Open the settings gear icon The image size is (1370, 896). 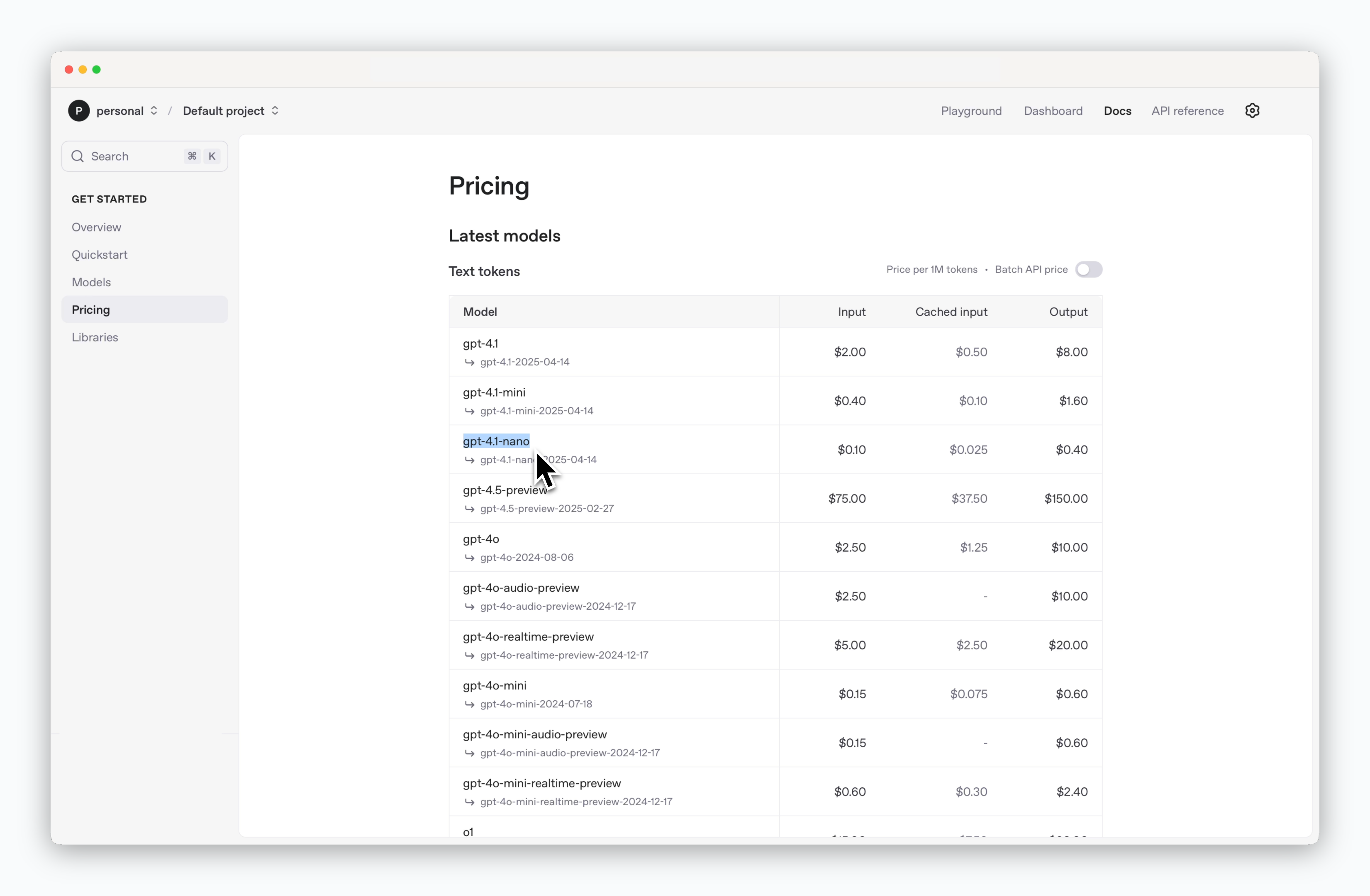[x=1252, y=110]
